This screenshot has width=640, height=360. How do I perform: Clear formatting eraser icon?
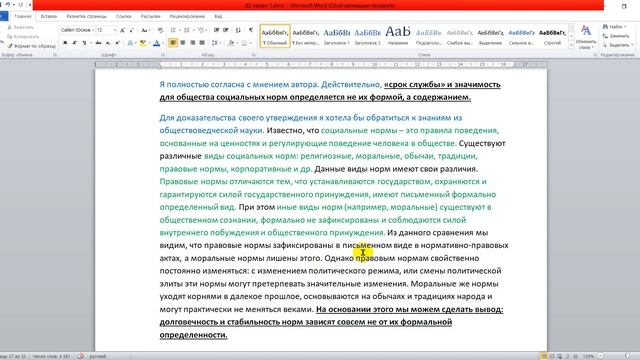[160, 30]
